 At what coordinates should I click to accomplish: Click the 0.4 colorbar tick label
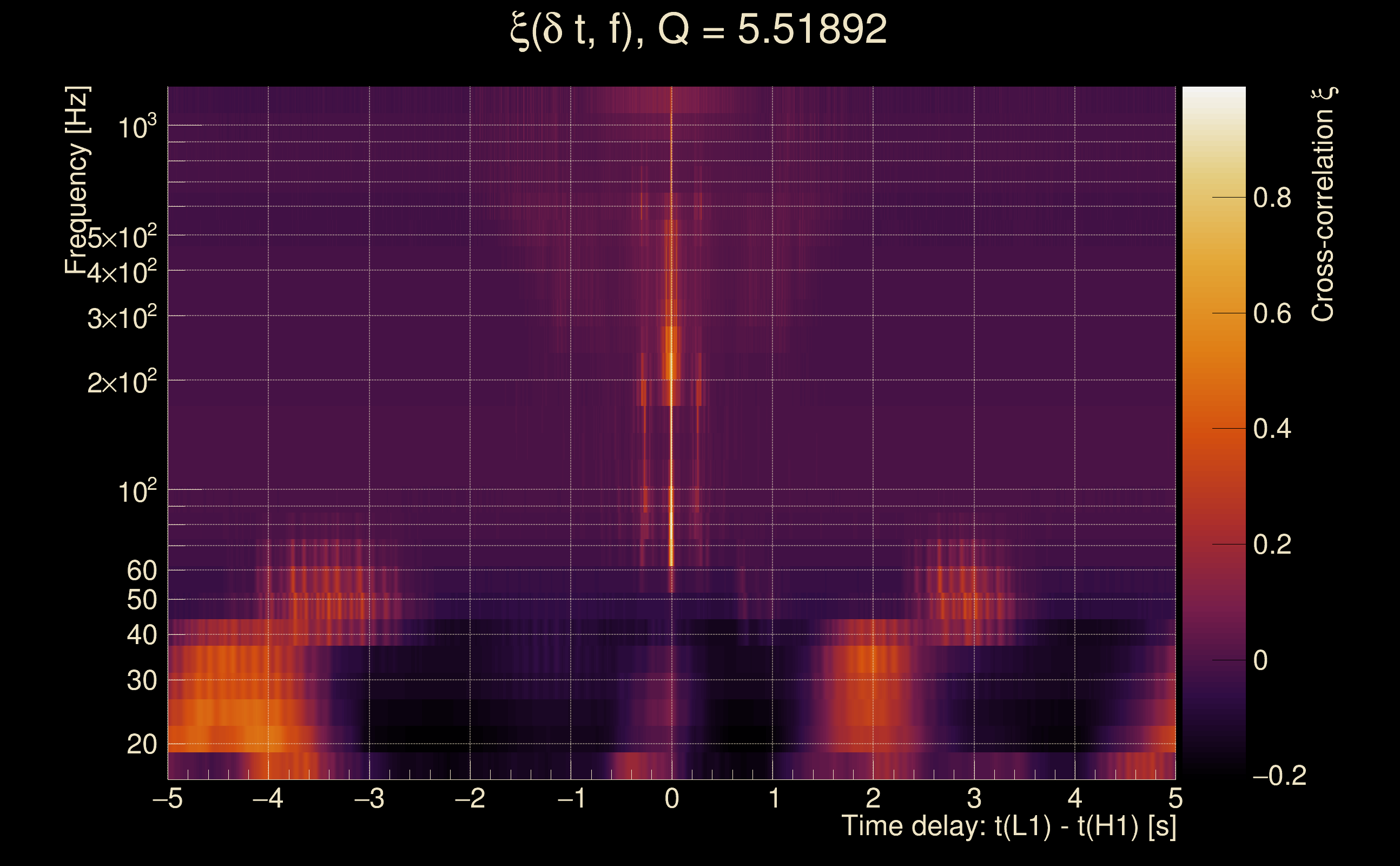point(1272,429)
